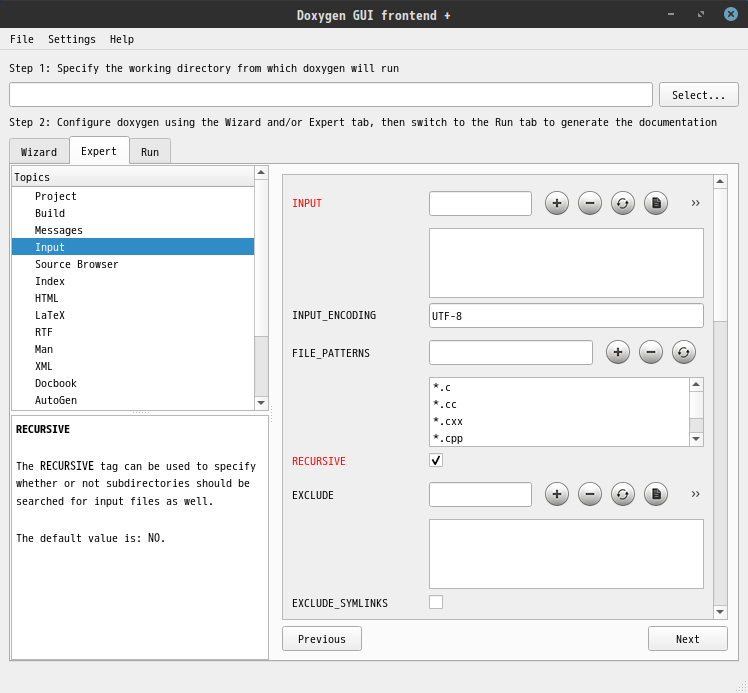Select the LaTeX topic
Viewport: 748px width, 693px height.
pyautogui.click(x=133, y=315)
